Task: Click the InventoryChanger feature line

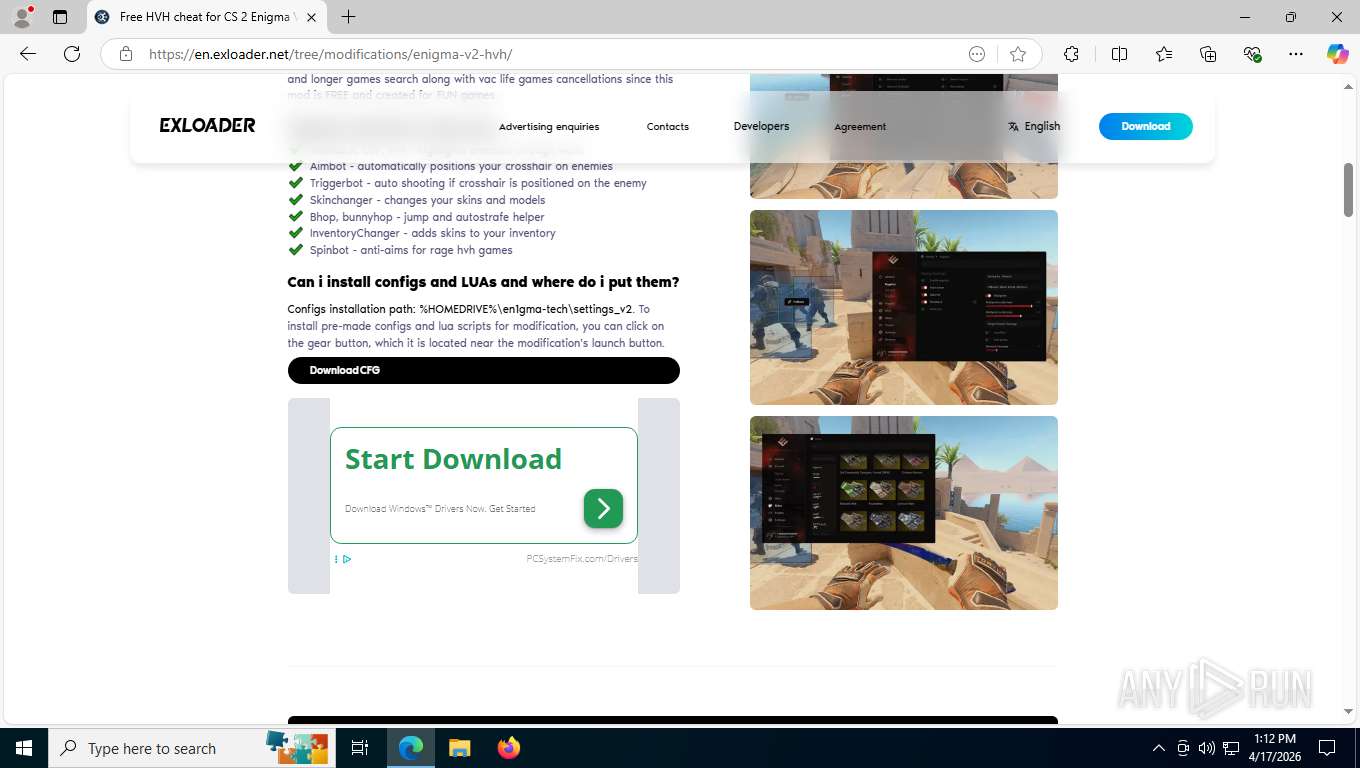Action: [432, 233]
